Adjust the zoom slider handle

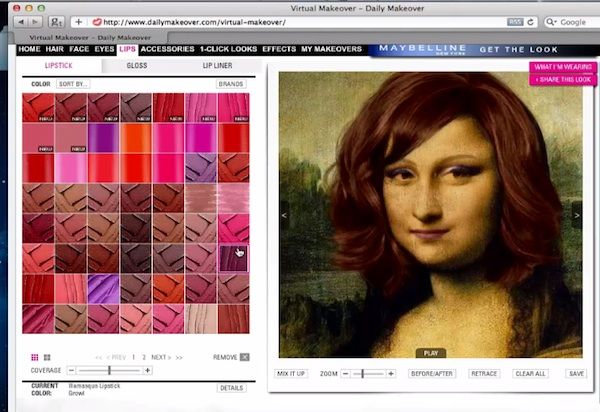tap(362, 373)
